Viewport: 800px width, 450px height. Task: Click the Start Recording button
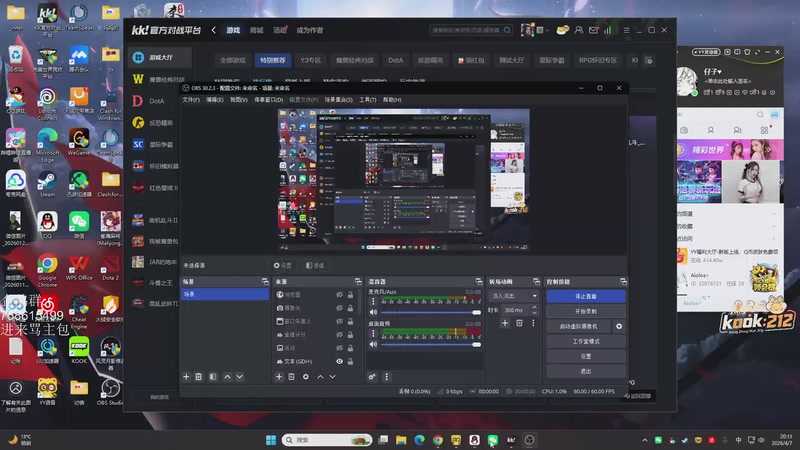[586, 311]
